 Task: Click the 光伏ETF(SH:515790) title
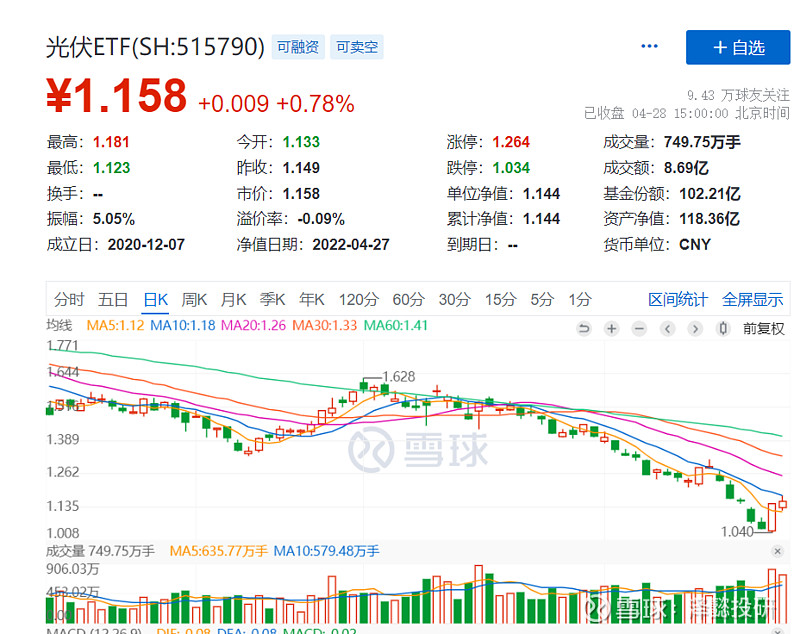pyautogui.click(x=156, y=47)
